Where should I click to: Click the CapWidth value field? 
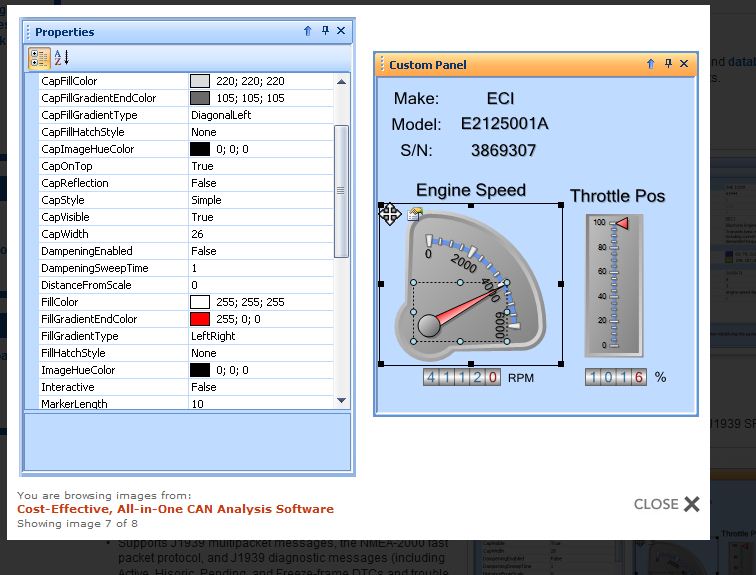coord(262,234)
